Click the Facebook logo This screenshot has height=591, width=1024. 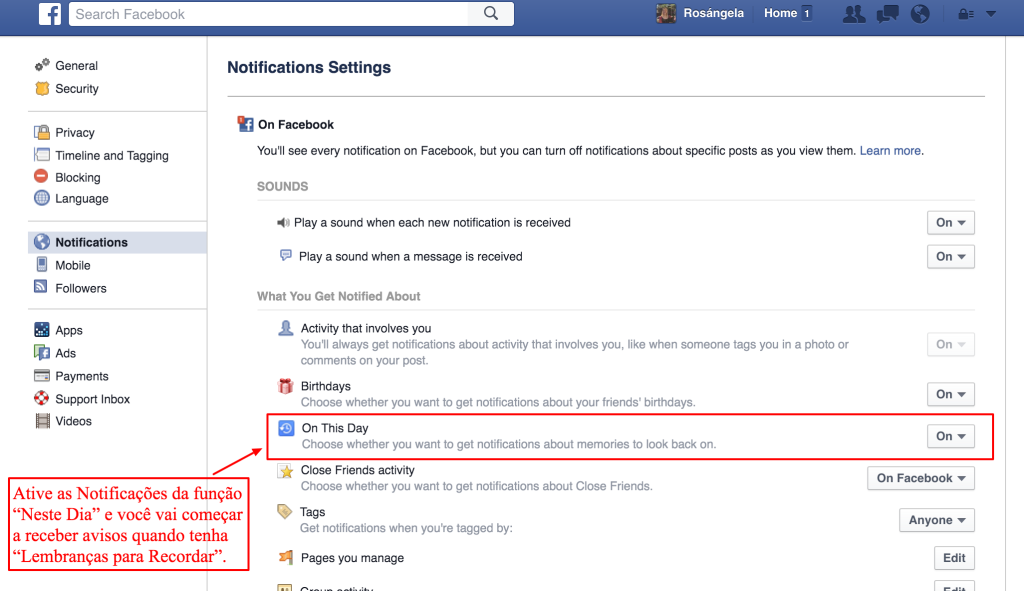(50, 13)
